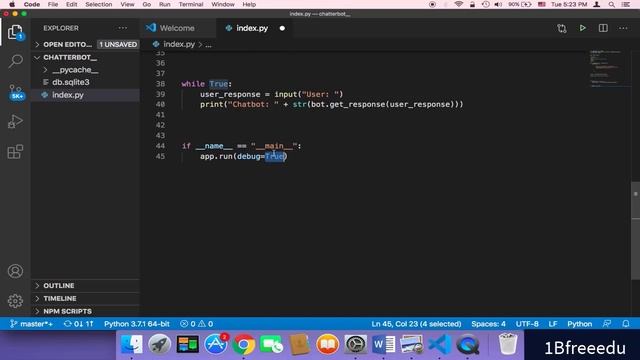
Task: Open the Source Control view icon
Action: [16, 92]
